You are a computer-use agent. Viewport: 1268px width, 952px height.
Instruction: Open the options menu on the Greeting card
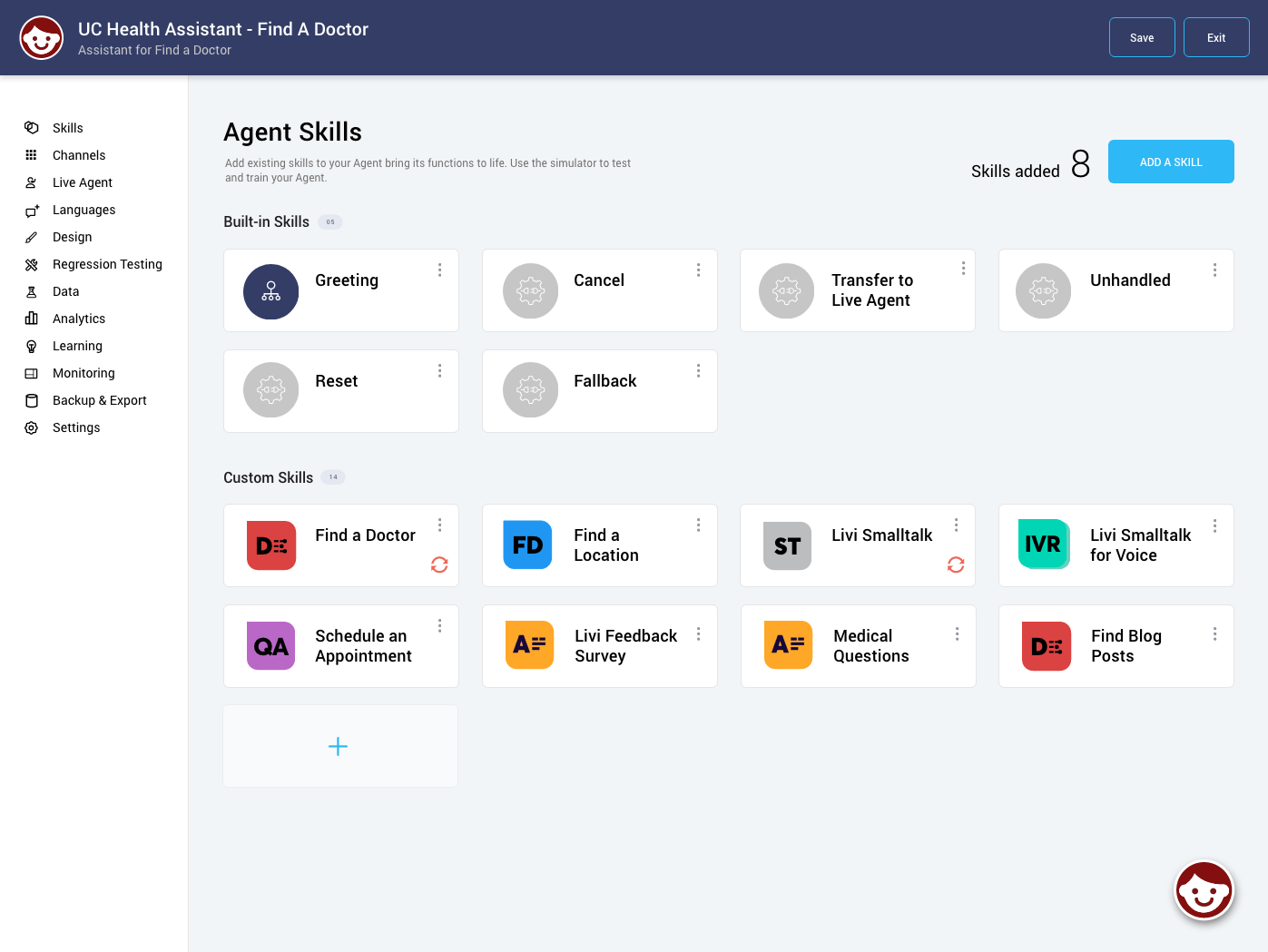click(439, 270)
